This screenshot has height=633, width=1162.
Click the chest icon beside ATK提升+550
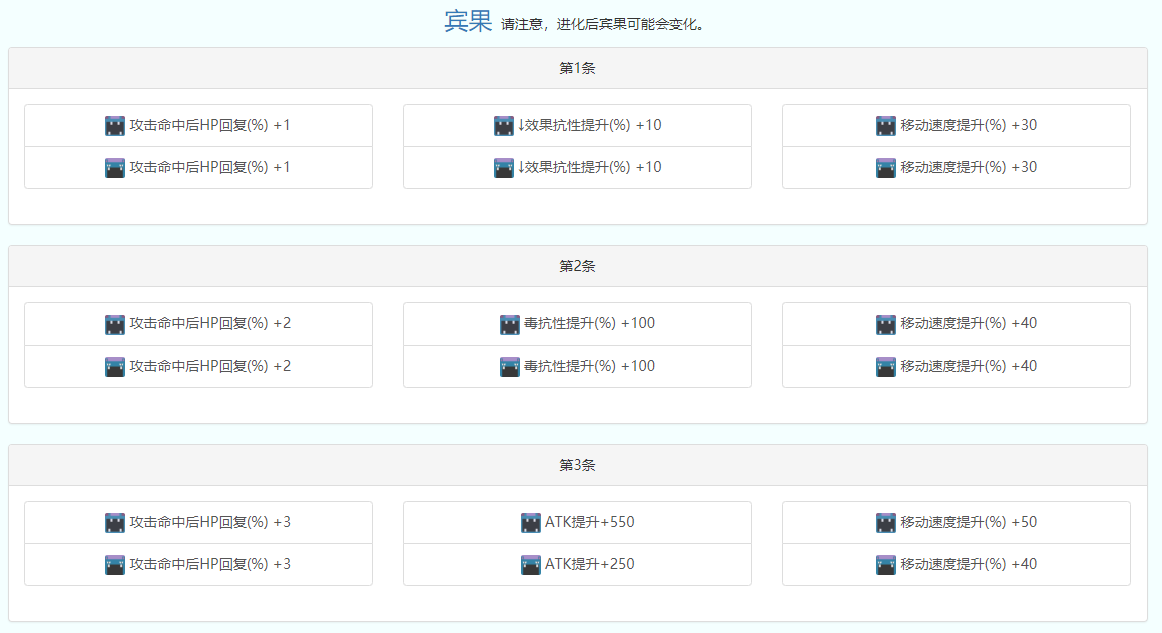pos(531,523)
